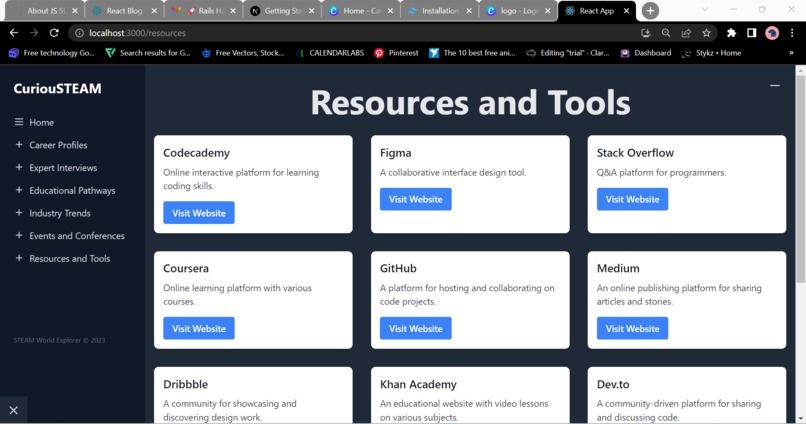Screen dimensions: 806x424
Task: Close the Rails tab
Action: coord(233,11)
